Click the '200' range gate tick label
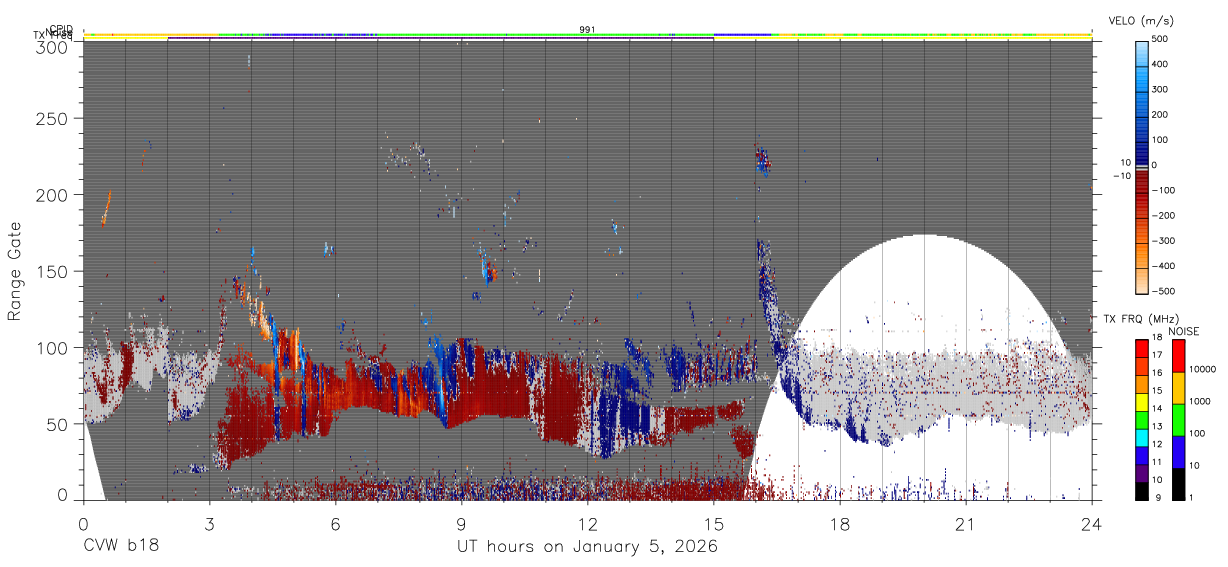1228x567 pixels. tap(51, 194)
